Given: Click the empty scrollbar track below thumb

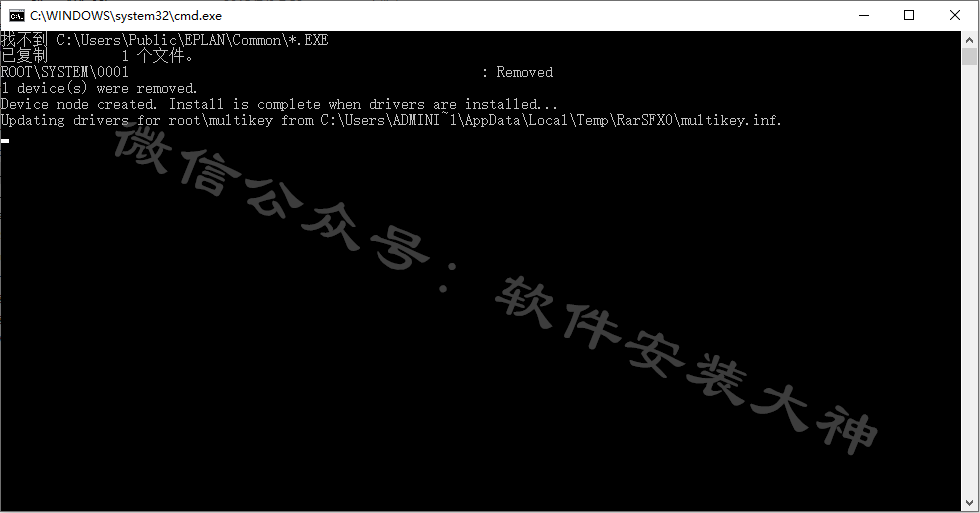Looking at the screenshot, I should click(969, 281).
